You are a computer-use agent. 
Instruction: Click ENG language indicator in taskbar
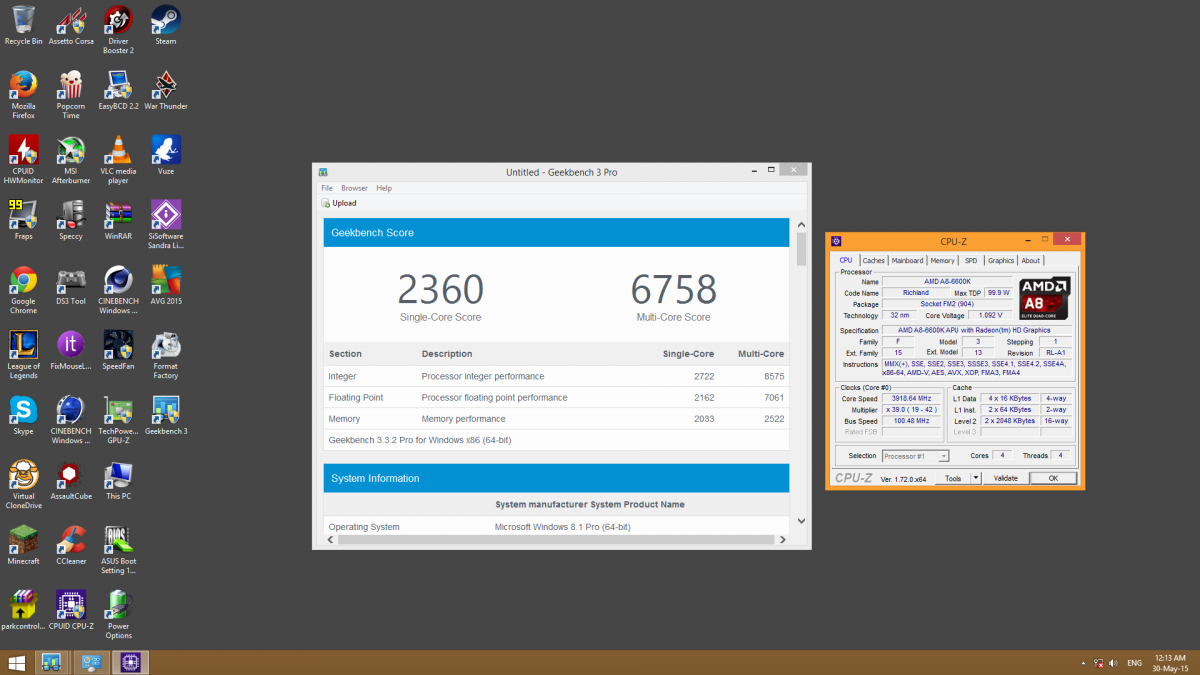(1135, 663)
